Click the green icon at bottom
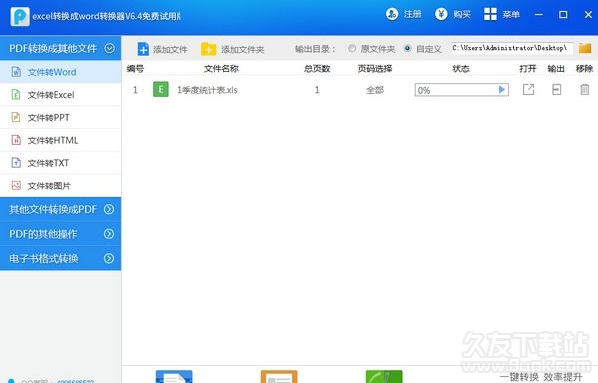 [384, 377]
